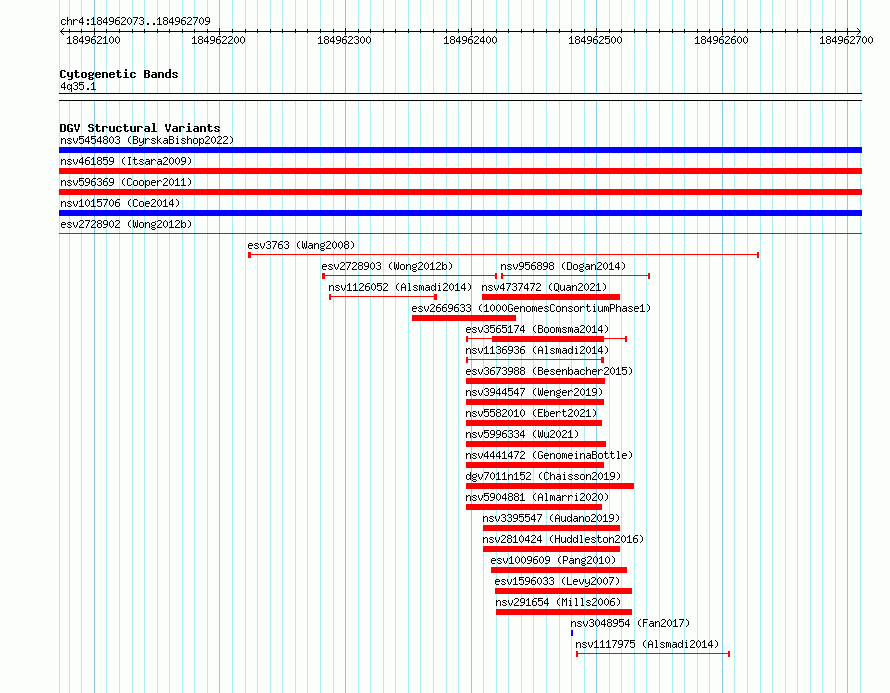Click ruler position 184962300
The height and width of the screenshot is (693, 890).
tap(344, 40)
